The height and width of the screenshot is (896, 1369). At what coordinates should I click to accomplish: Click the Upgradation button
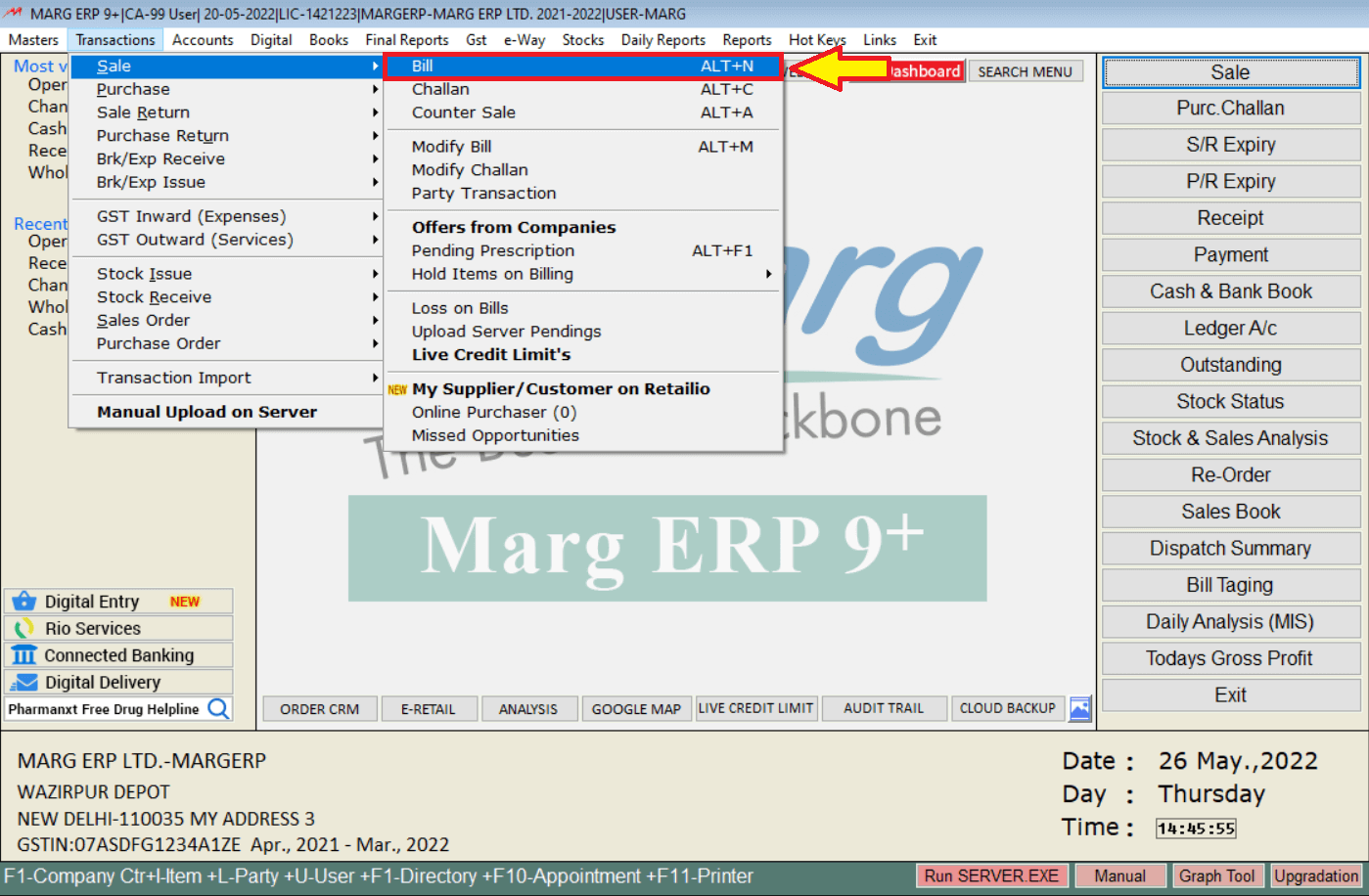coord(1316,876)
